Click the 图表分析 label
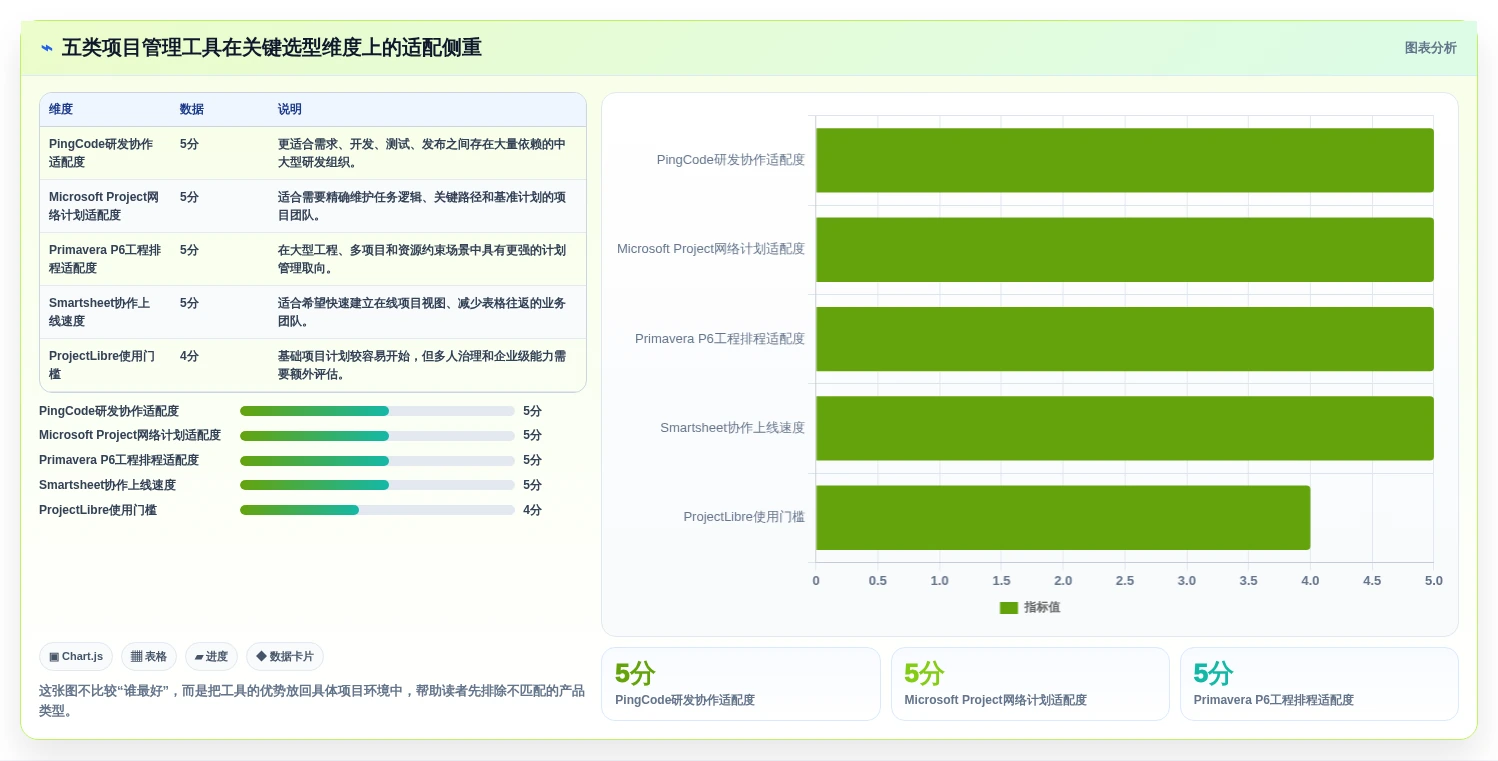This screenshot has height=761, width=1498. click(1430, 48)
